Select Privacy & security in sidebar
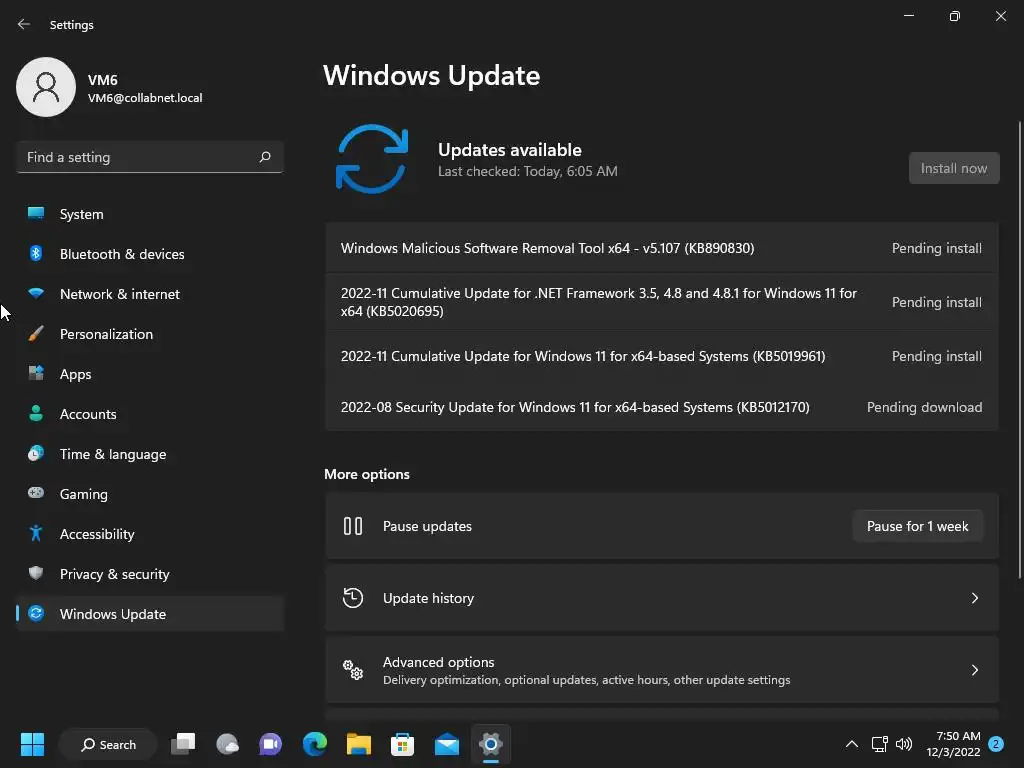This screenshot has width=1024, height=768. (150, 573)
